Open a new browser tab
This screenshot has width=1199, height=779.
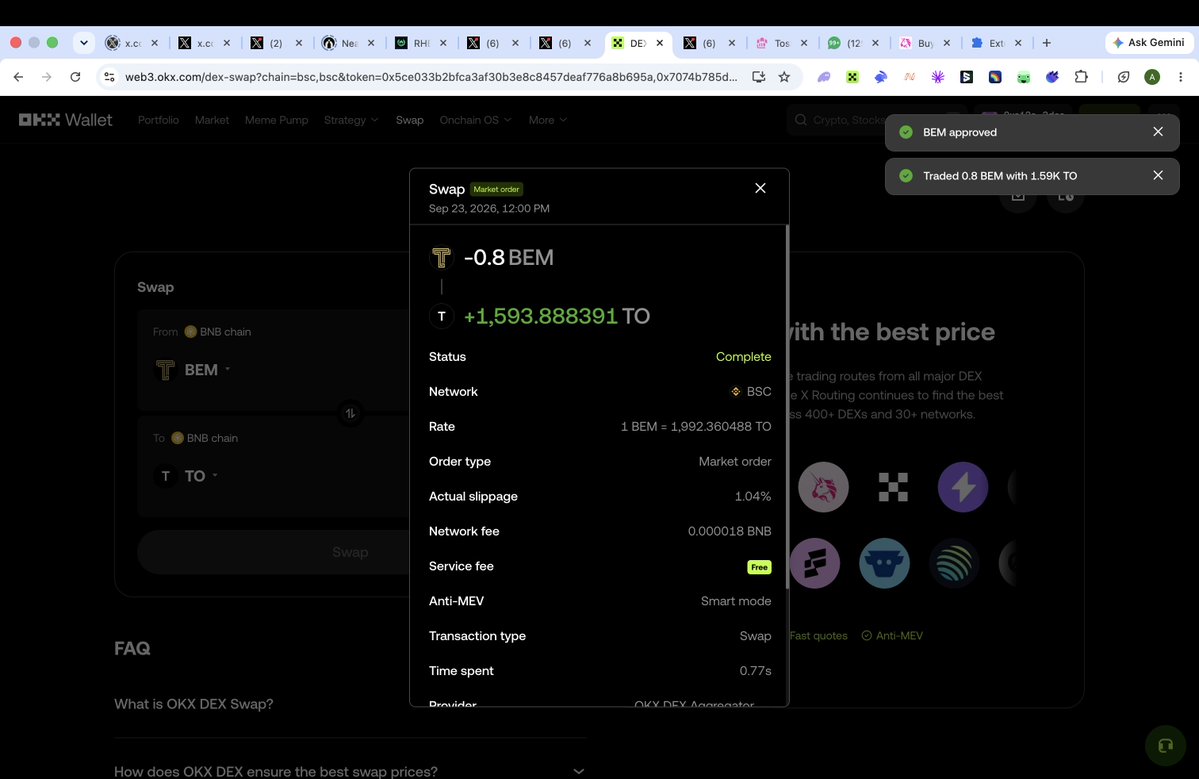(1046, 43)
